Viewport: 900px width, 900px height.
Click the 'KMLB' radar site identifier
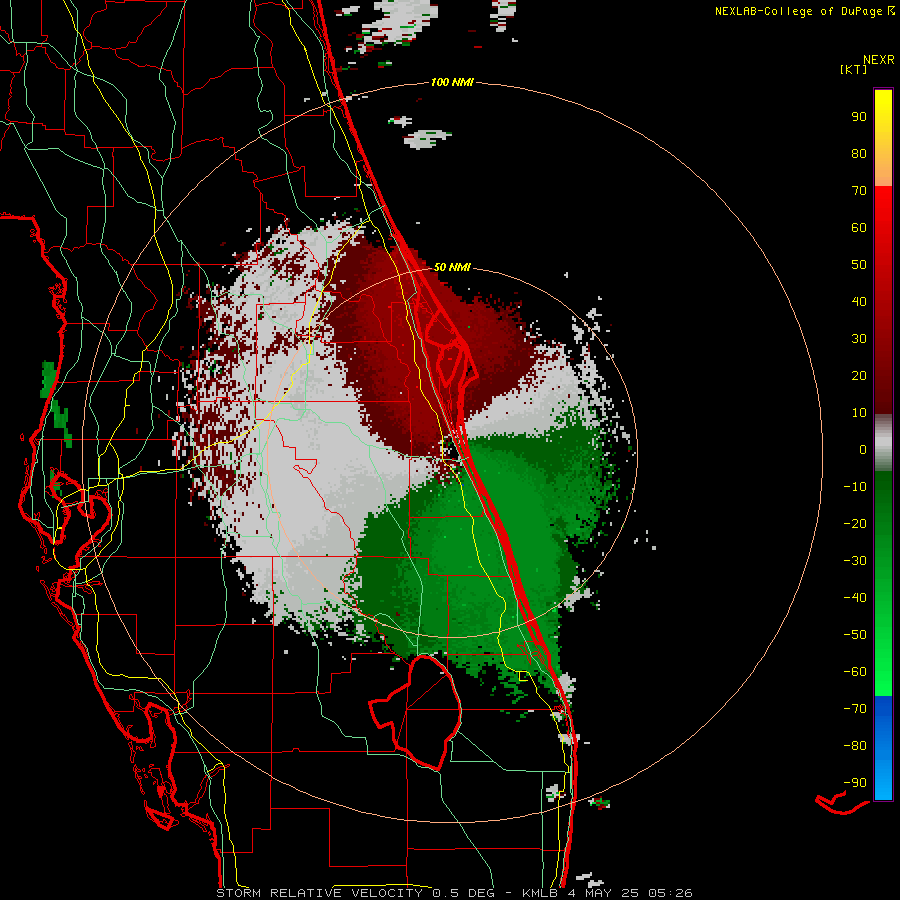540,893
